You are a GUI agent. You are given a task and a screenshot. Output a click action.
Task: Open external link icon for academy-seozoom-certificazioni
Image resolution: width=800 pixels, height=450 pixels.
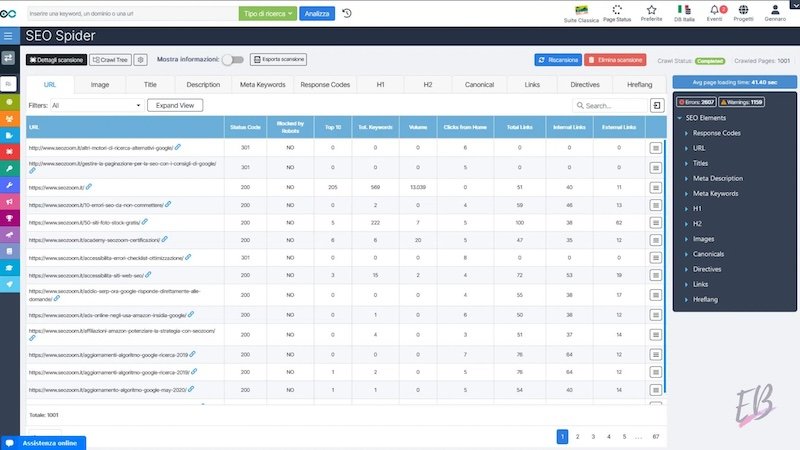(164, 239)
